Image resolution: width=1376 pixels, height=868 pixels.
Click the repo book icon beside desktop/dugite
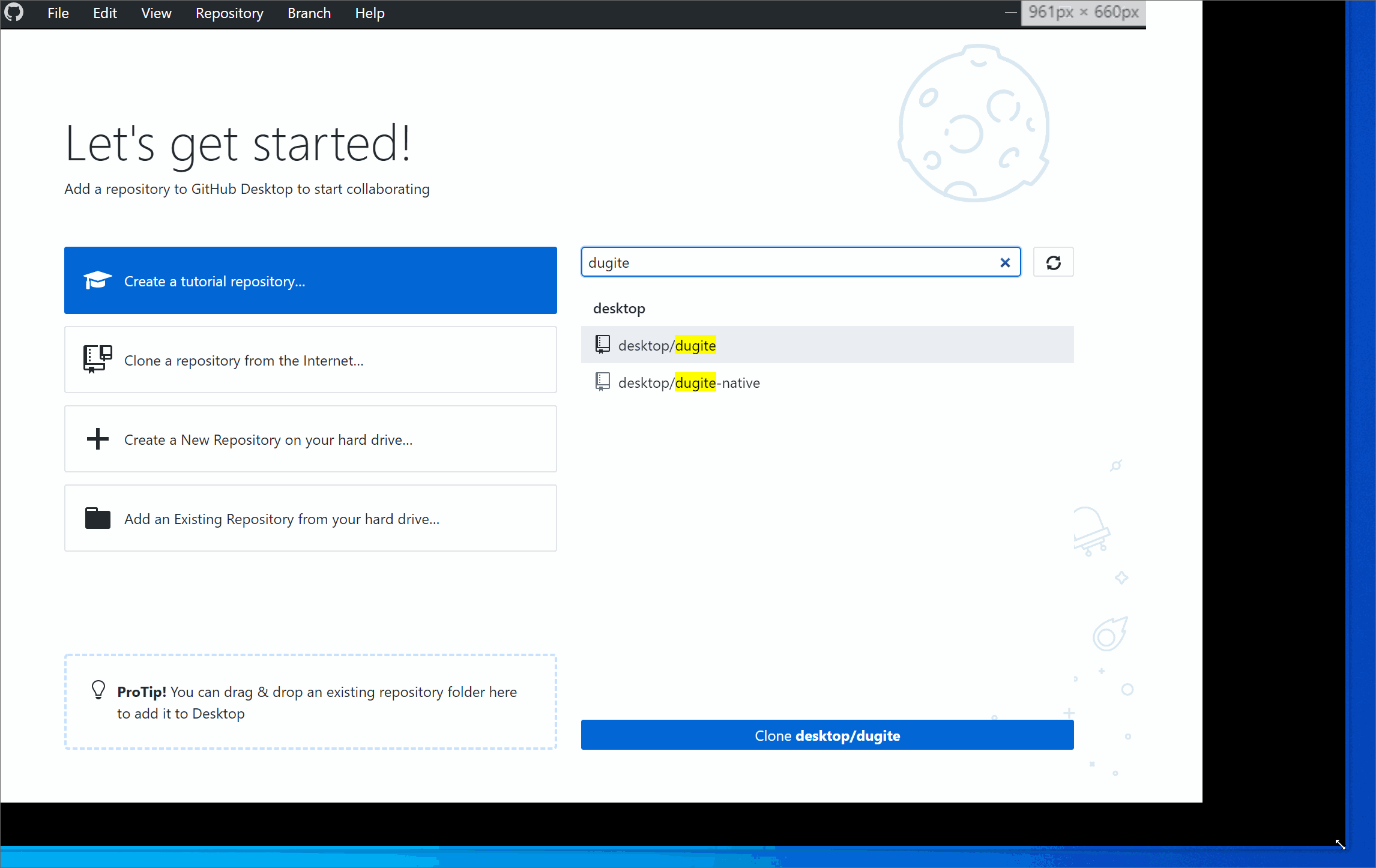click(x=602, y=344)
